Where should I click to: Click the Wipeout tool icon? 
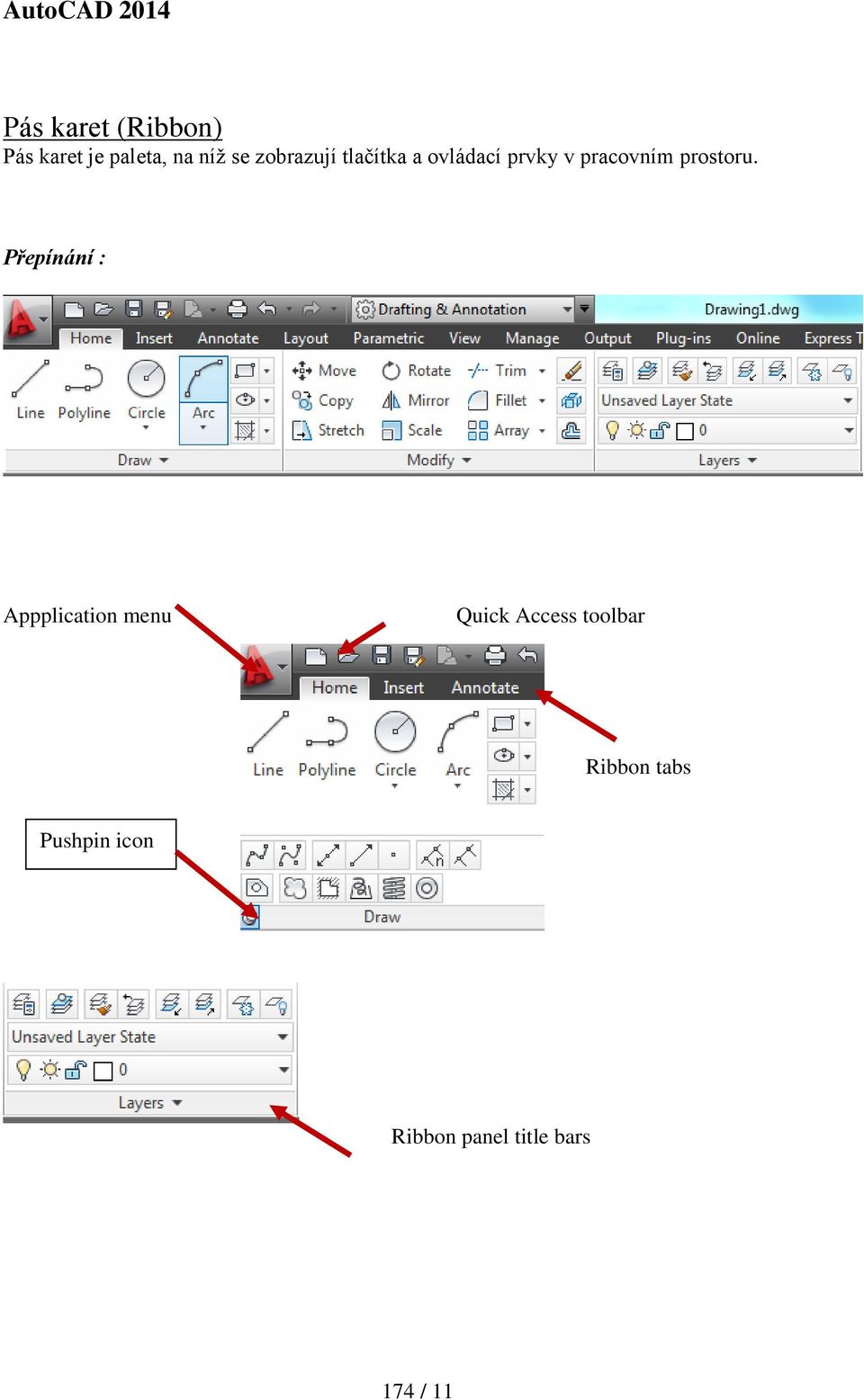click(328, 889)
